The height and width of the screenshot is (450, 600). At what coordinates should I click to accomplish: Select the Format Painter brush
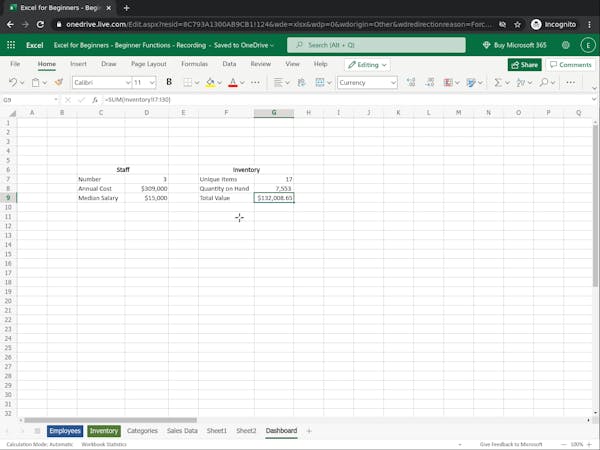click(59, 82)
